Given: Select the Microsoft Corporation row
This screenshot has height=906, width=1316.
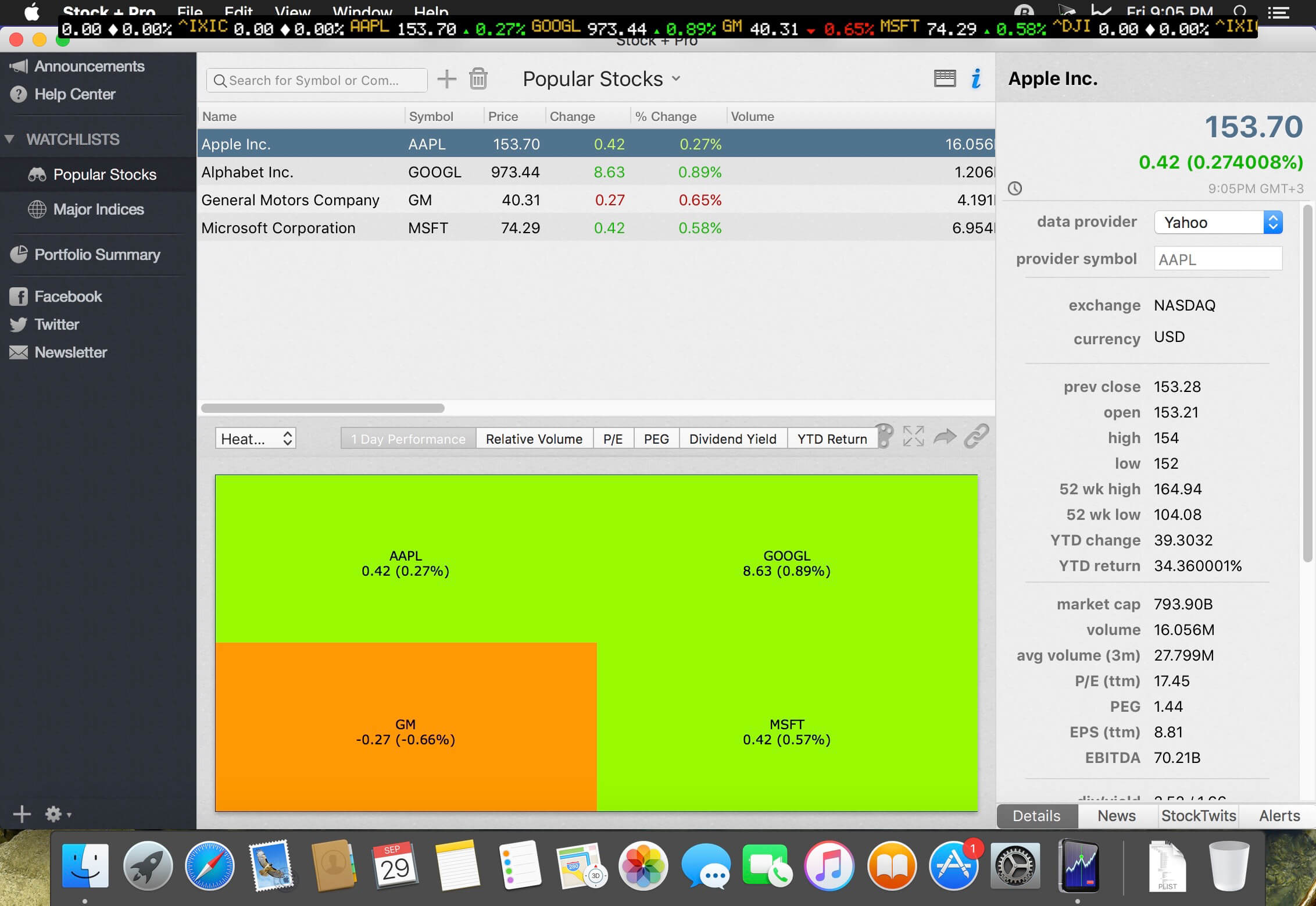Looking at the screenshot, I should tap(596, 228).
